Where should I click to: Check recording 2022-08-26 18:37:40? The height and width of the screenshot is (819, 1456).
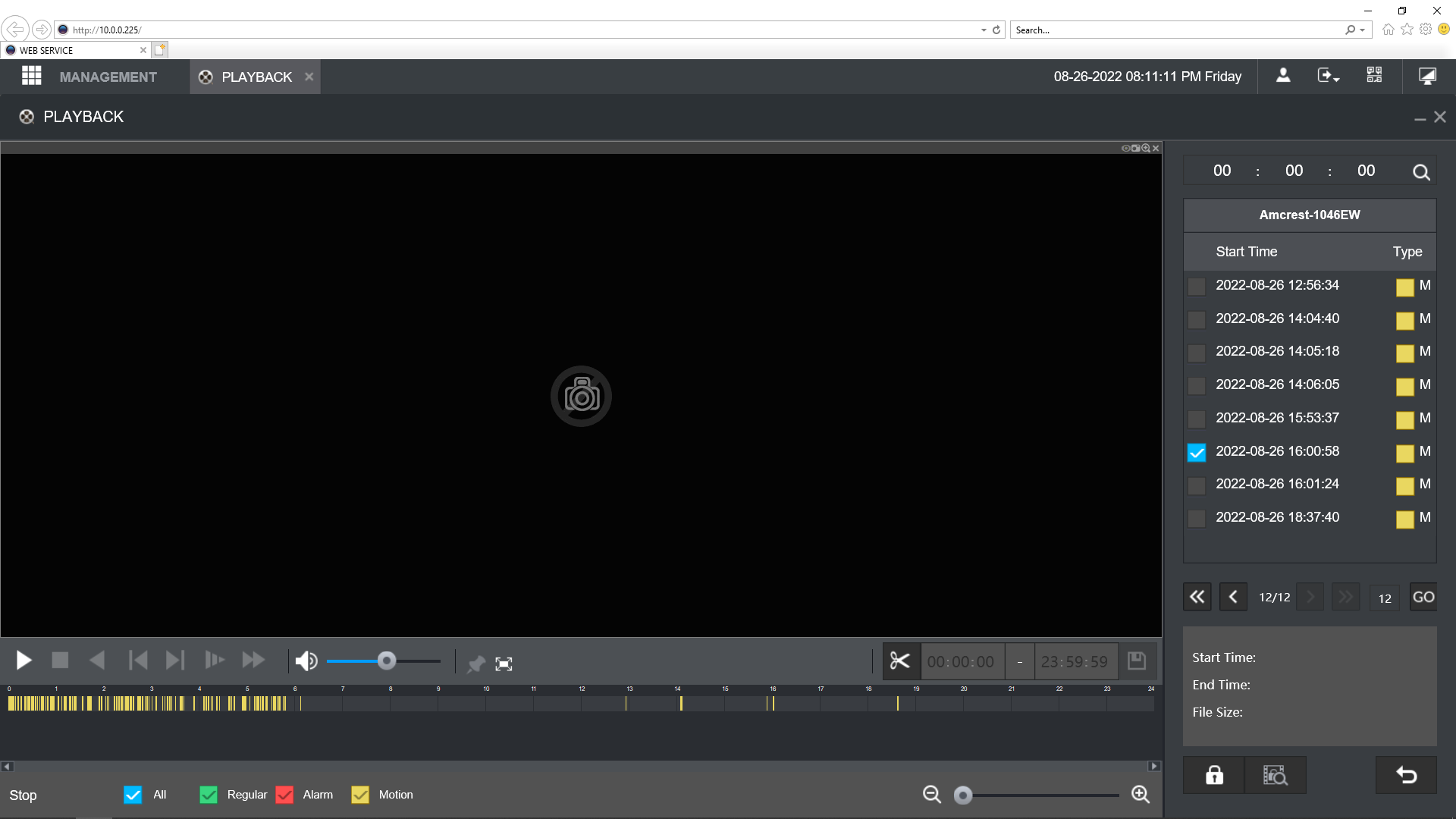click(x=1197, y=519)
